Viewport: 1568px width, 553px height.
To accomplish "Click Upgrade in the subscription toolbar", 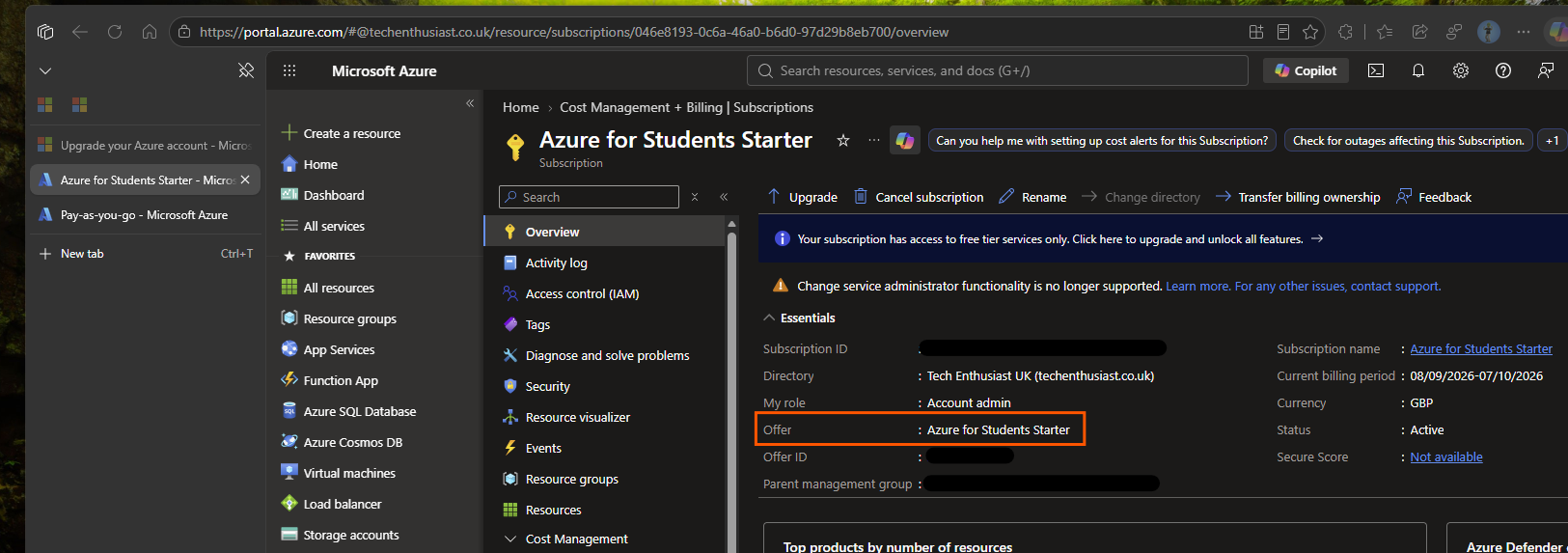I will (x=803, y=197).
